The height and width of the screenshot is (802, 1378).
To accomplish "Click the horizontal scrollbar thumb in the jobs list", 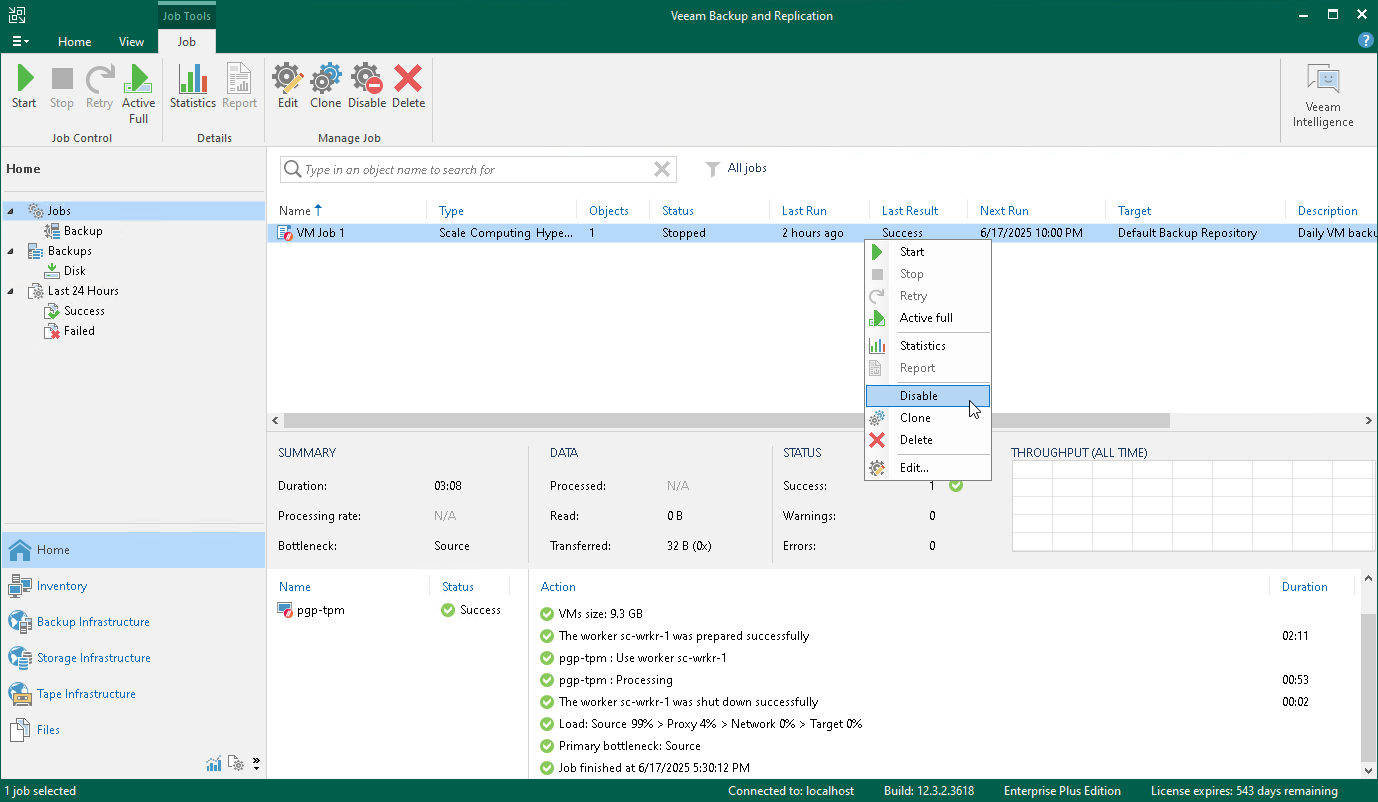I will pos(727,421).
